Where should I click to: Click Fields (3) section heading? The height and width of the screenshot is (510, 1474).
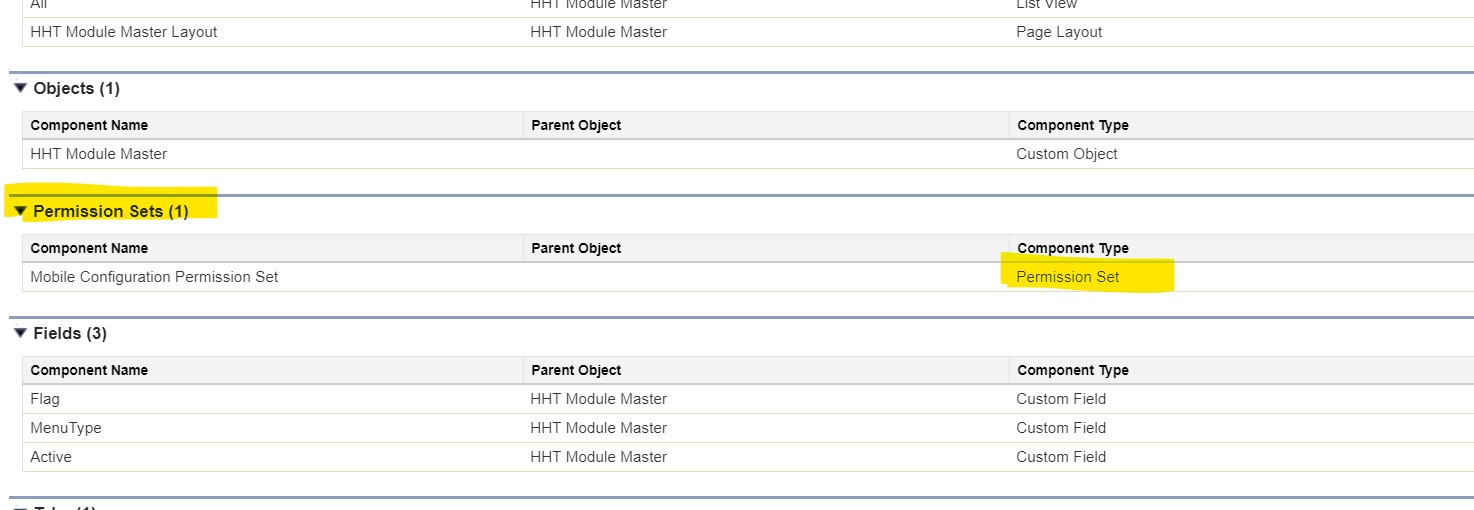pyautogui.click(x=70, y=333)
